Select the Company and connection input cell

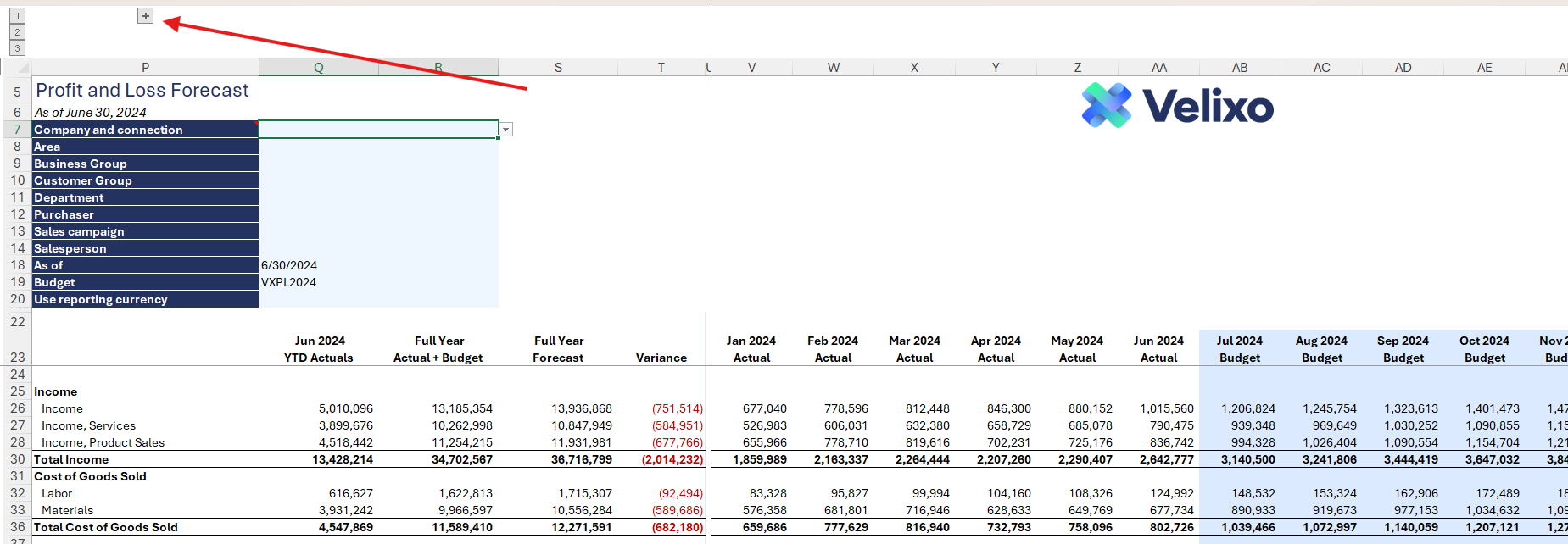tap(377, 130)
